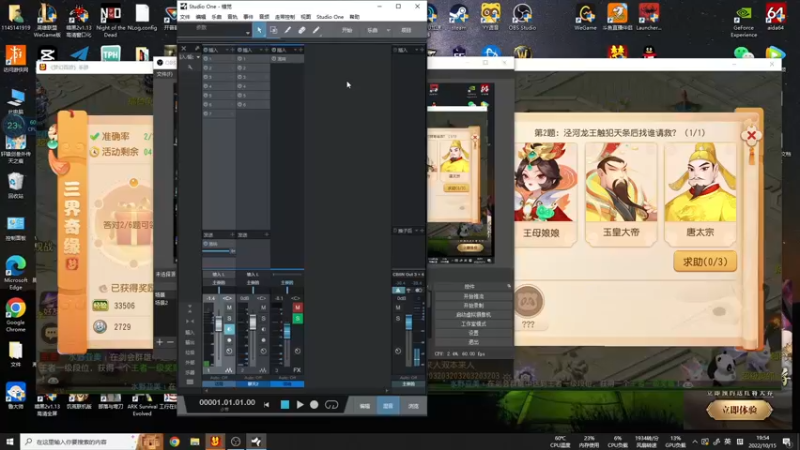The image size is (800, 450).
Task: Add insert with plus on first channel
Action: point(233,50)
